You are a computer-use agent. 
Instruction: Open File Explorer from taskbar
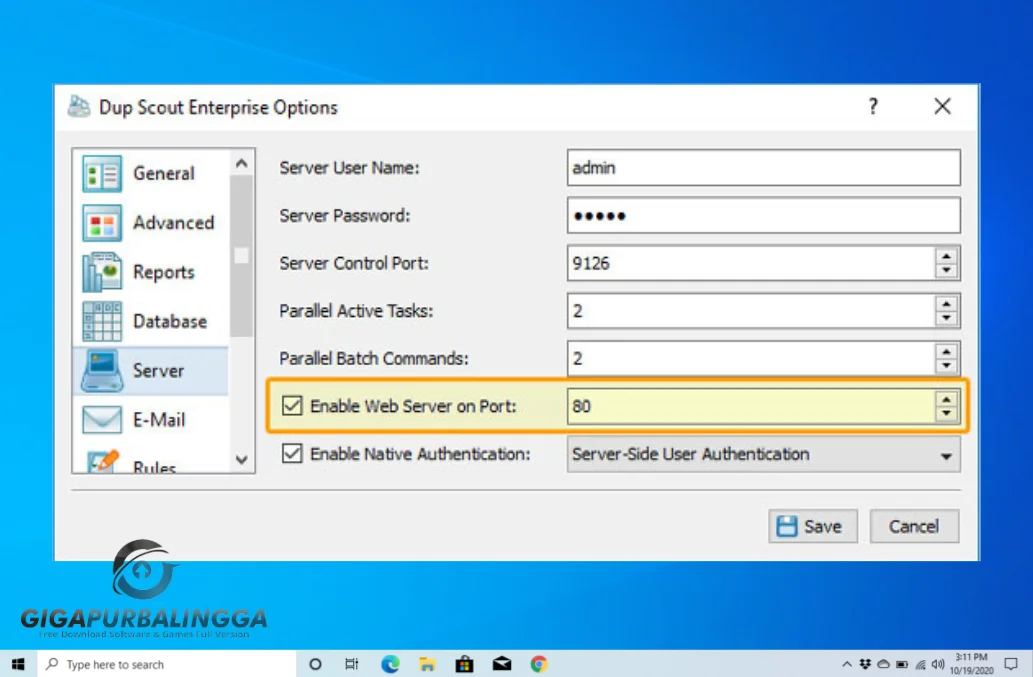(x=427, y=664)
